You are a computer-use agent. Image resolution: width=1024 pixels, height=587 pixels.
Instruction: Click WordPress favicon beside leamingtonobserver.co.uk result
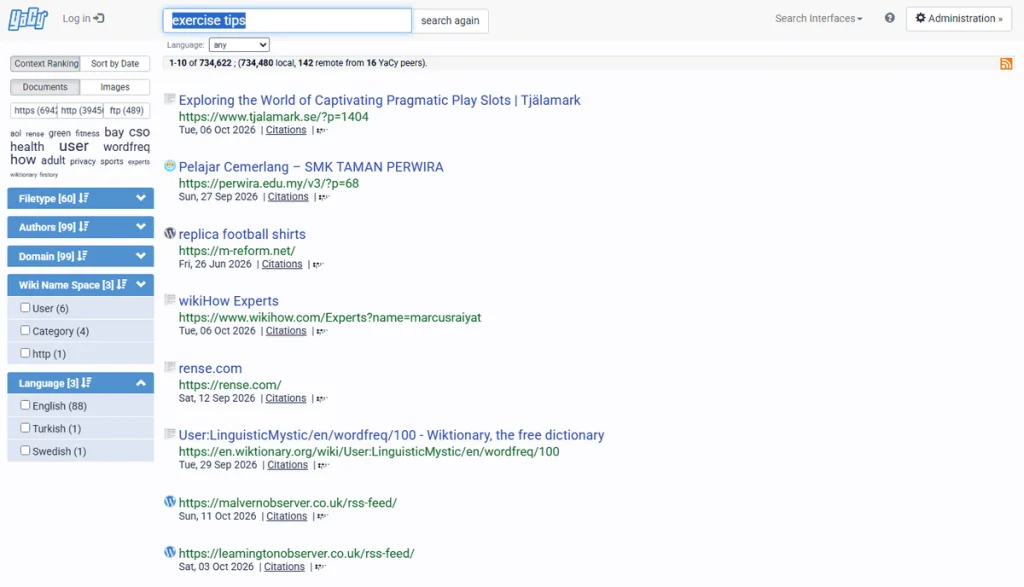[170, 552]
